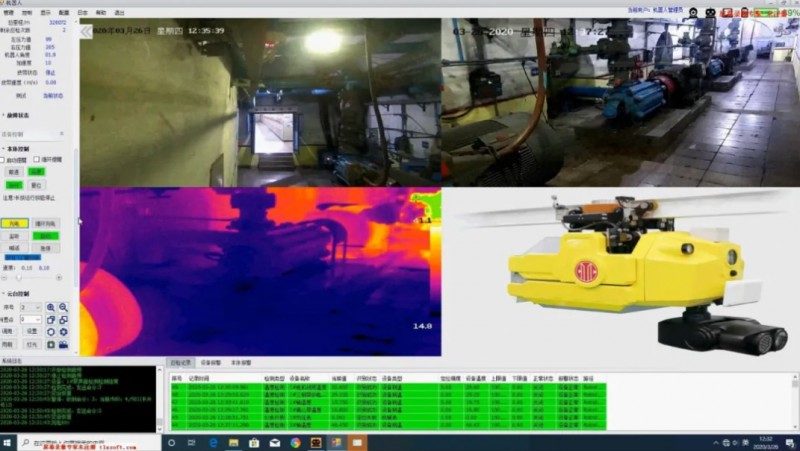Toggle the green button beside 前进
800x451 pixels.
pos(37,172)
